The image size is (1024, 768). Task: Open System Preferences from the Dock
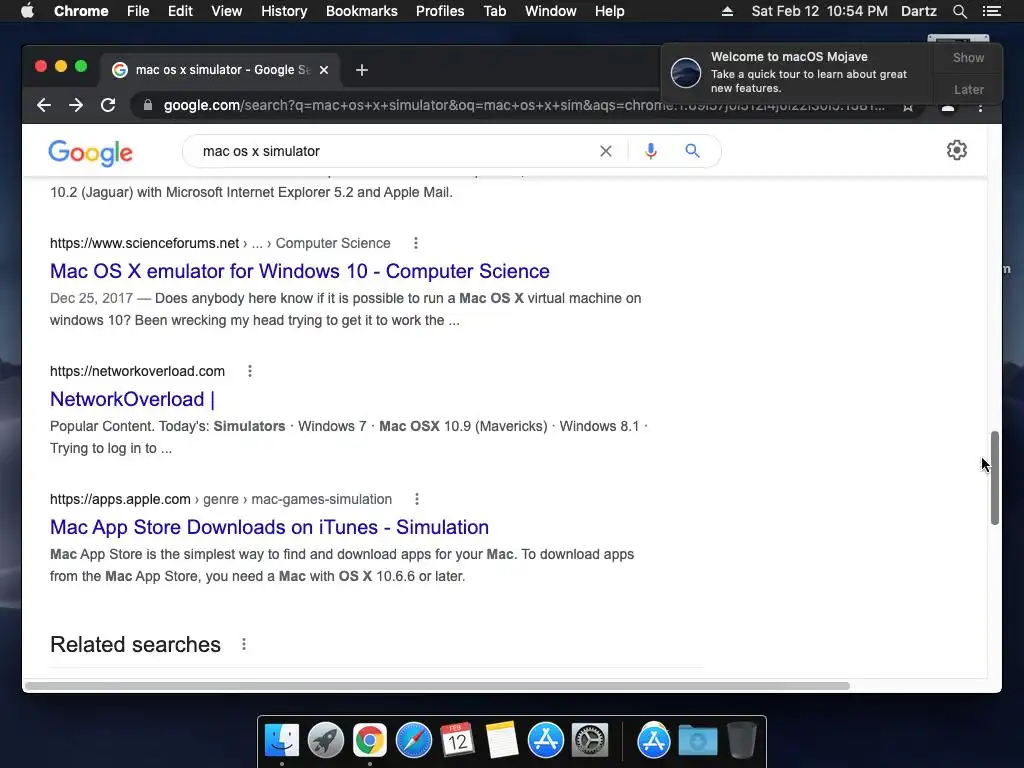(x=590, y=741)
